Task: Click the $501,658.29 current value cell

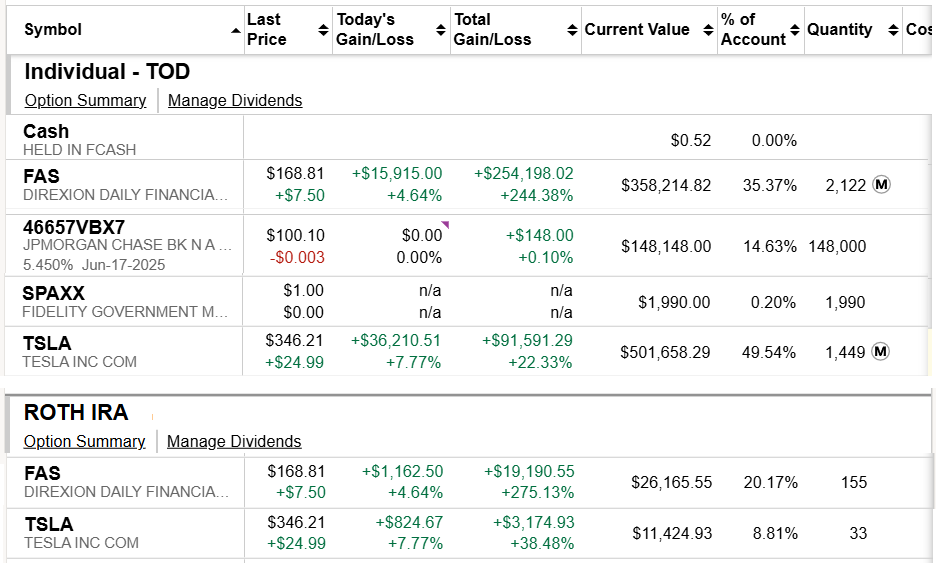Action: pyautogui.click(x=665, y=352)
